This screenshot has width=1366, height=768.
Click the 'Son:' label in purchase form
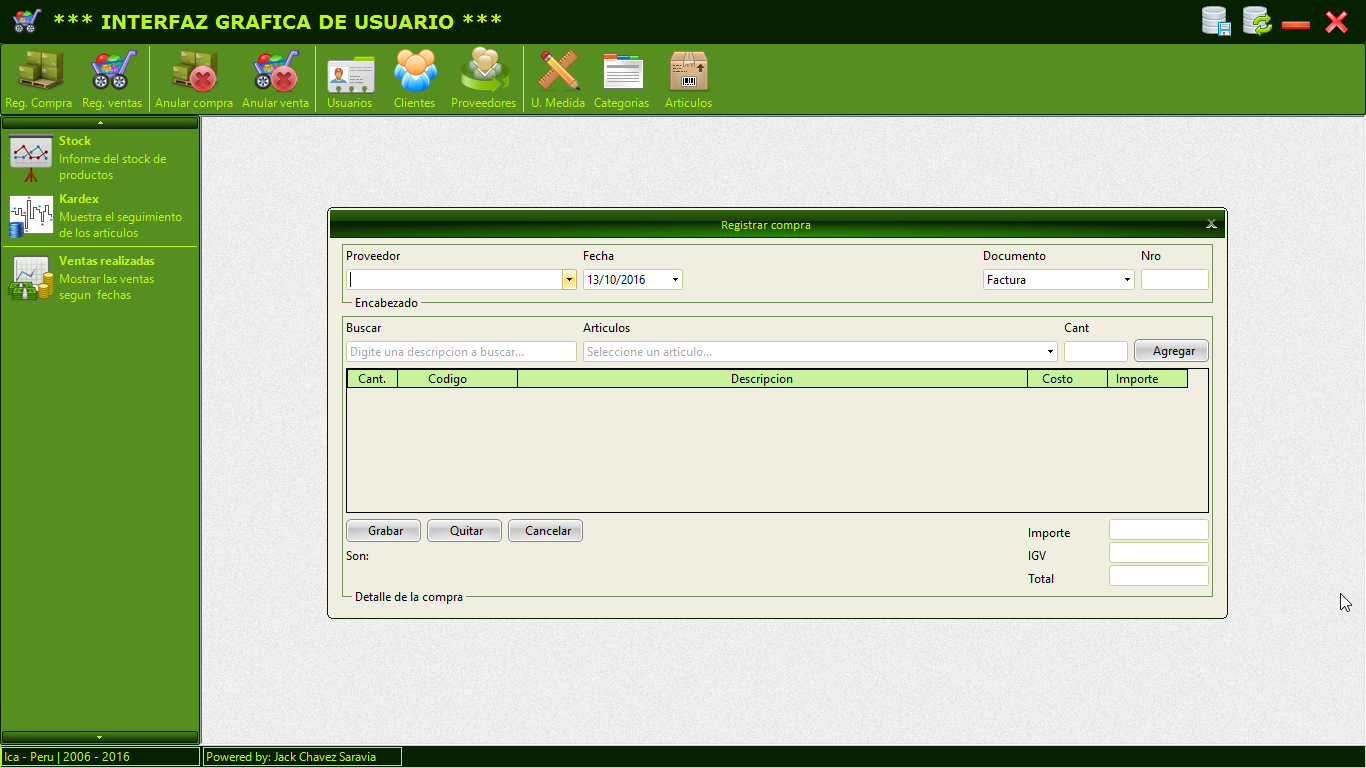coord(357,556)
